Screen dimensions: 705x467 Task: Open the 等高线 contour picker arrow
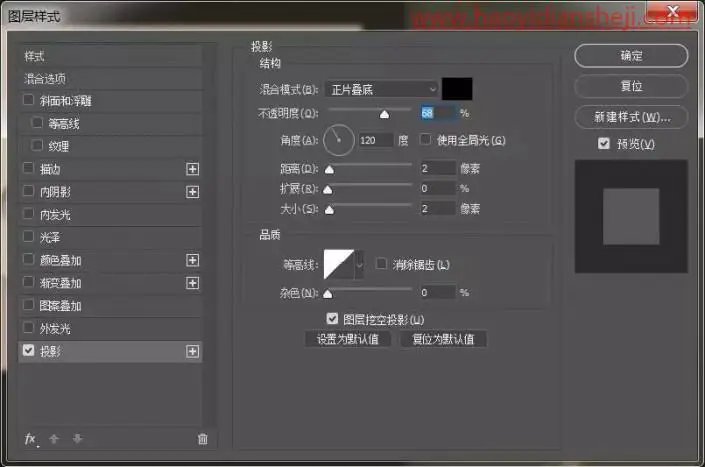coord(359,264)
